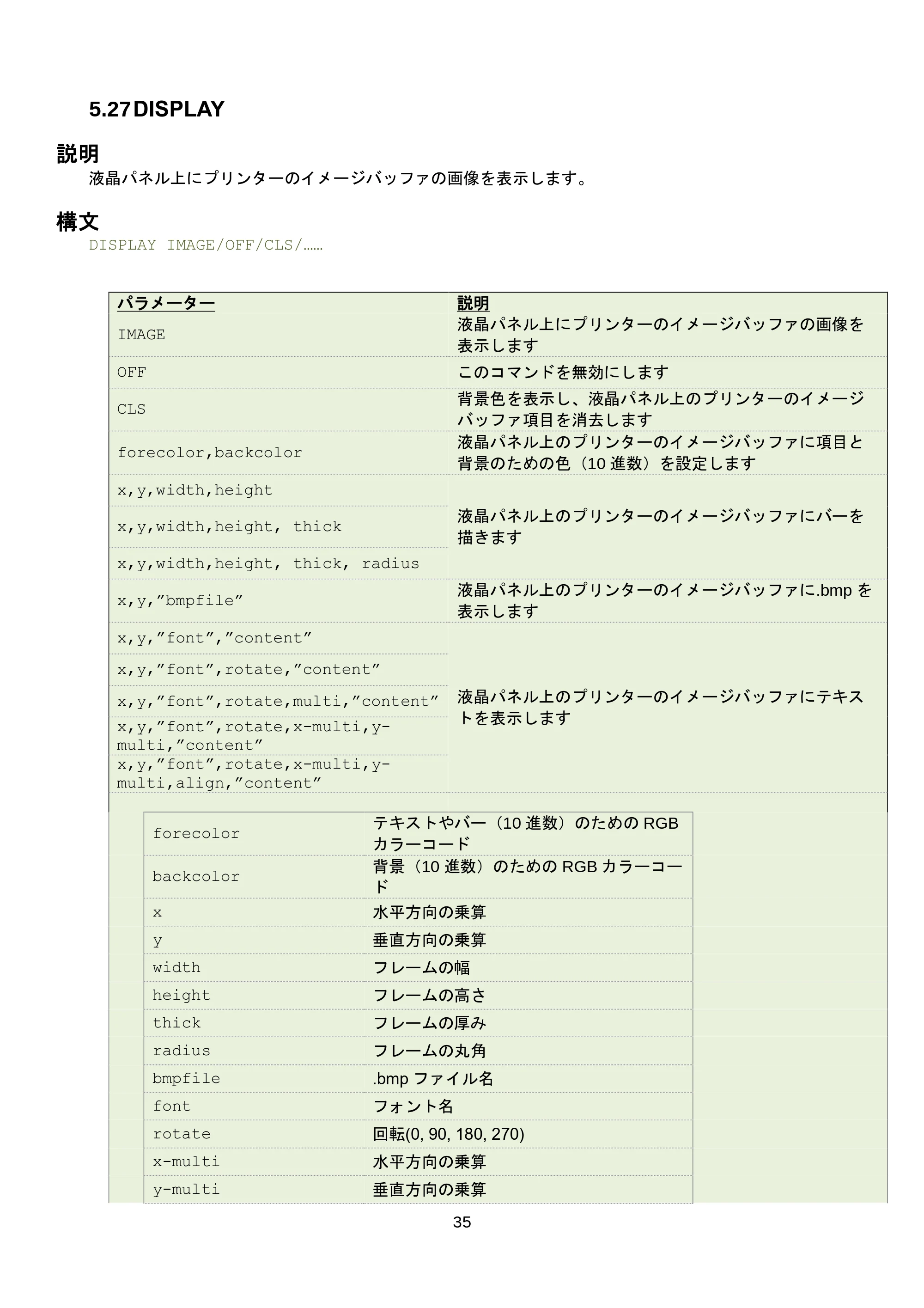Click the "構文" section heading
Image resolution: width=924 pixels, height=1308 pixels.
coord(78,221)
